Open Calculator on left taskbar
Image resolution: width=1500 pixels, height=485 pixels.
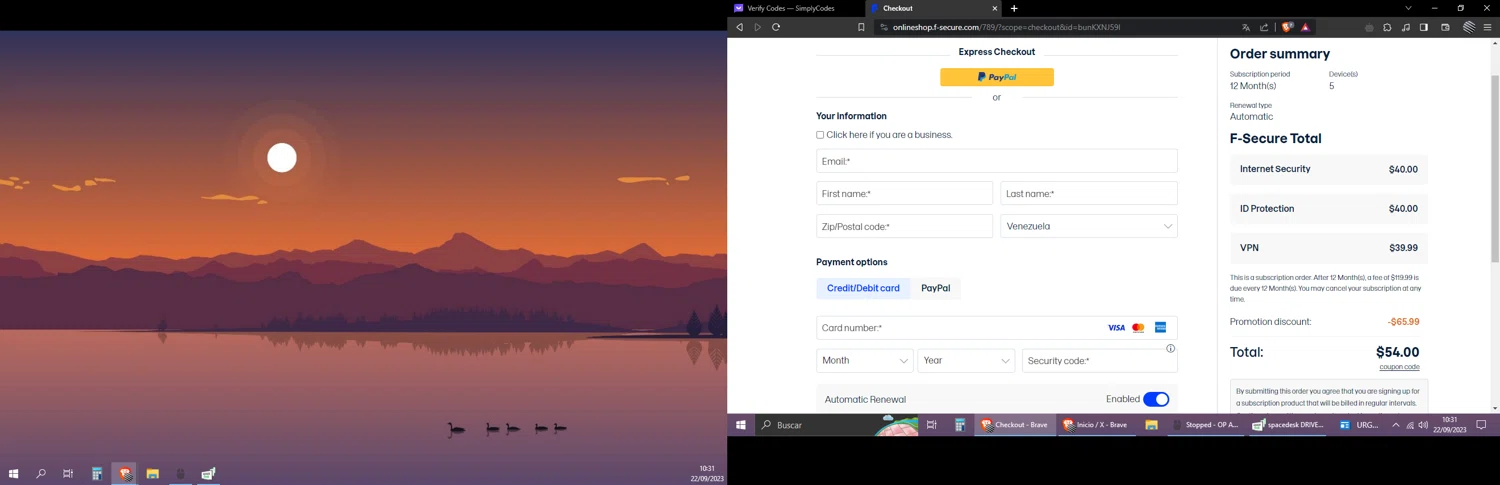[97, 474]
